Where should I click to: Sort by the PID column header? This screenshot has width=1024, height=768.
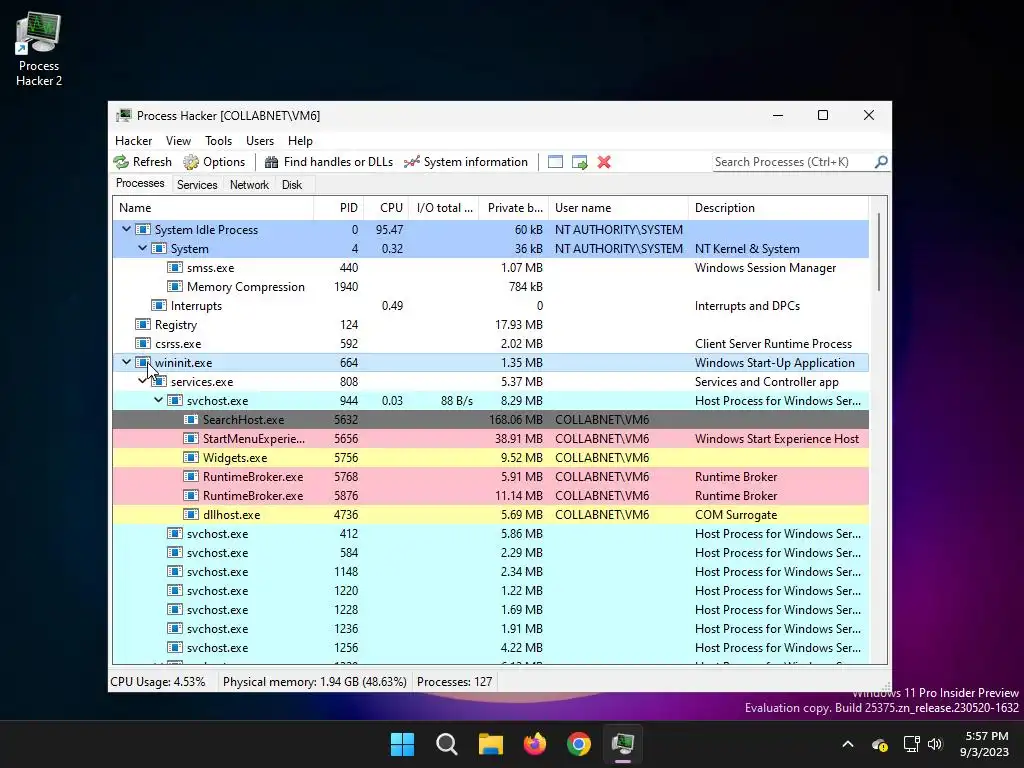point(338,208)
